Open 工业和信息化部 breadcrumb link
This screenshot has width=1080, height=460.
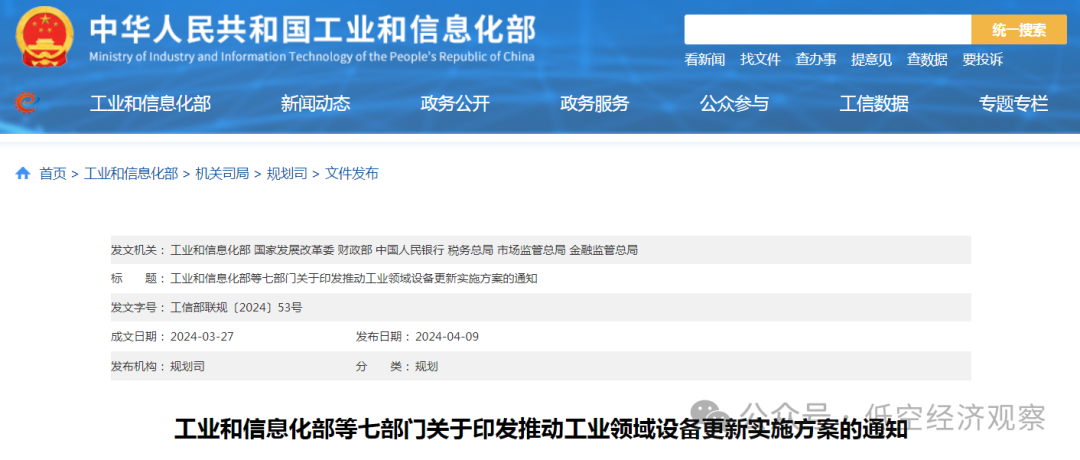click(131, 174)
